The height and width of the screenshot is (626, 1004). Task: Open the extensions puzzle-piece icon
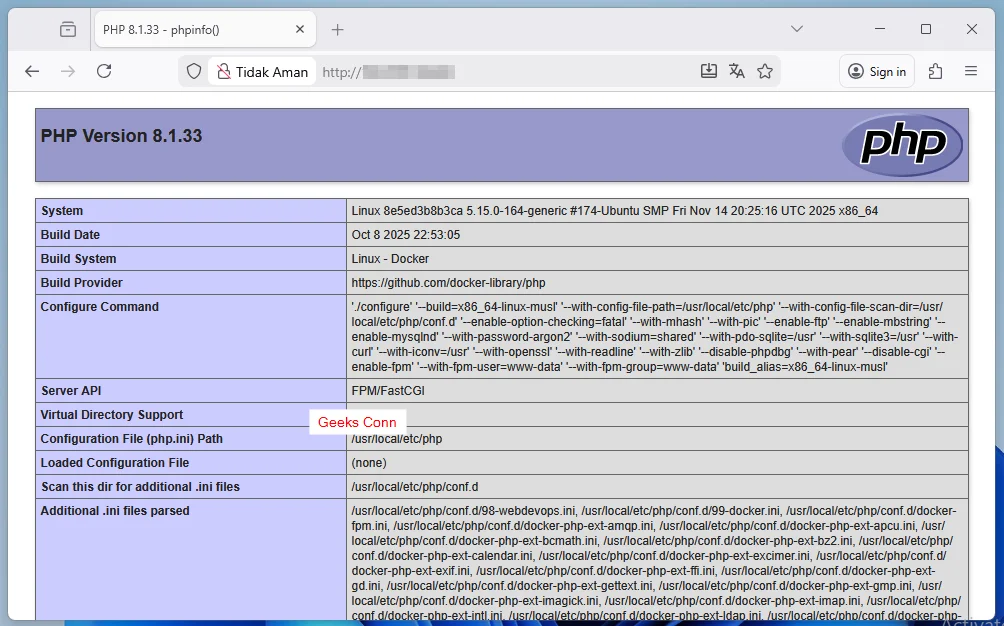pyautogui.click(x=935, y=70)
